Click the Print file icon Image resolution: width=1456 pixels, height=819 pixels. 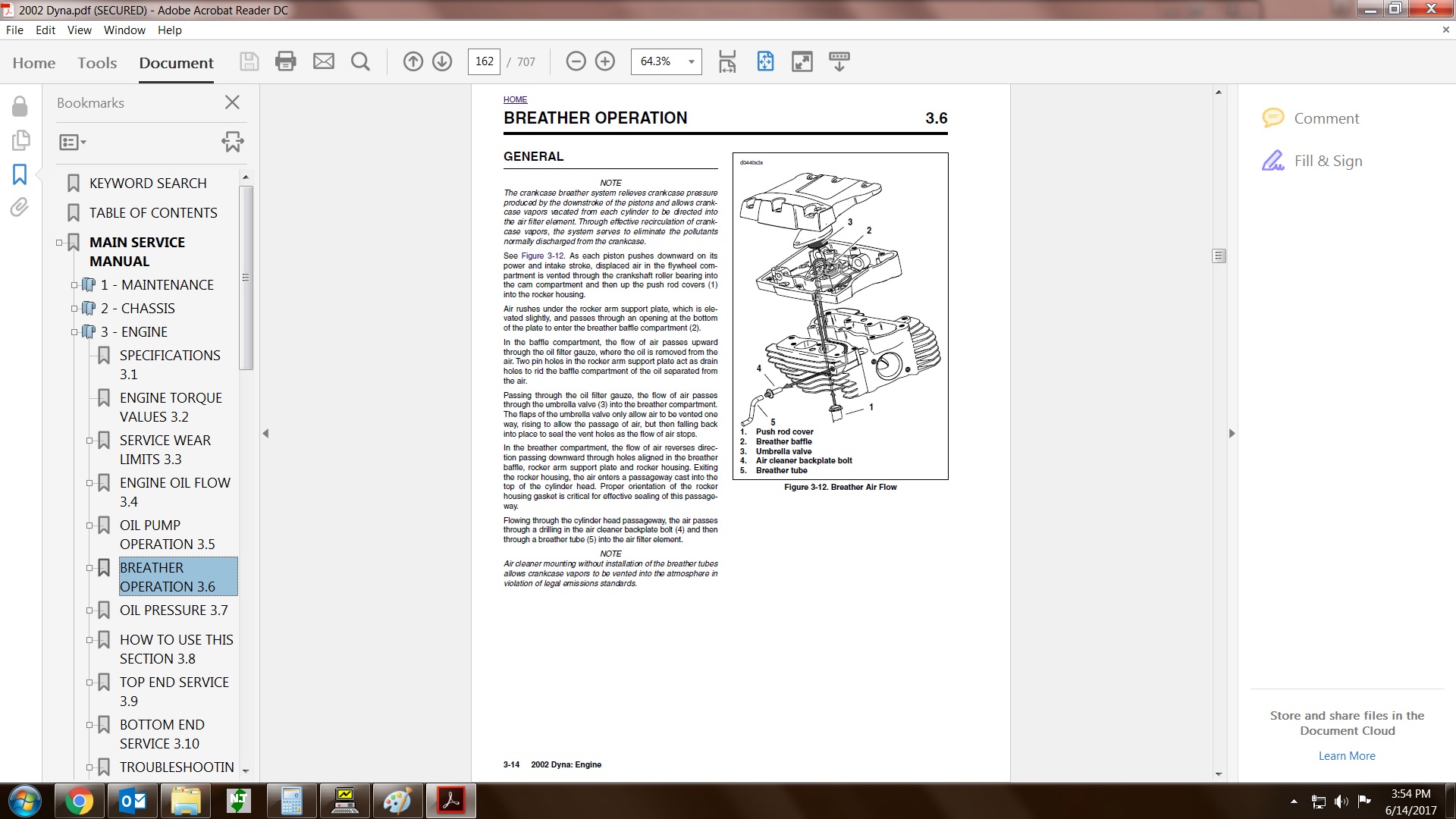pos(286,61)
